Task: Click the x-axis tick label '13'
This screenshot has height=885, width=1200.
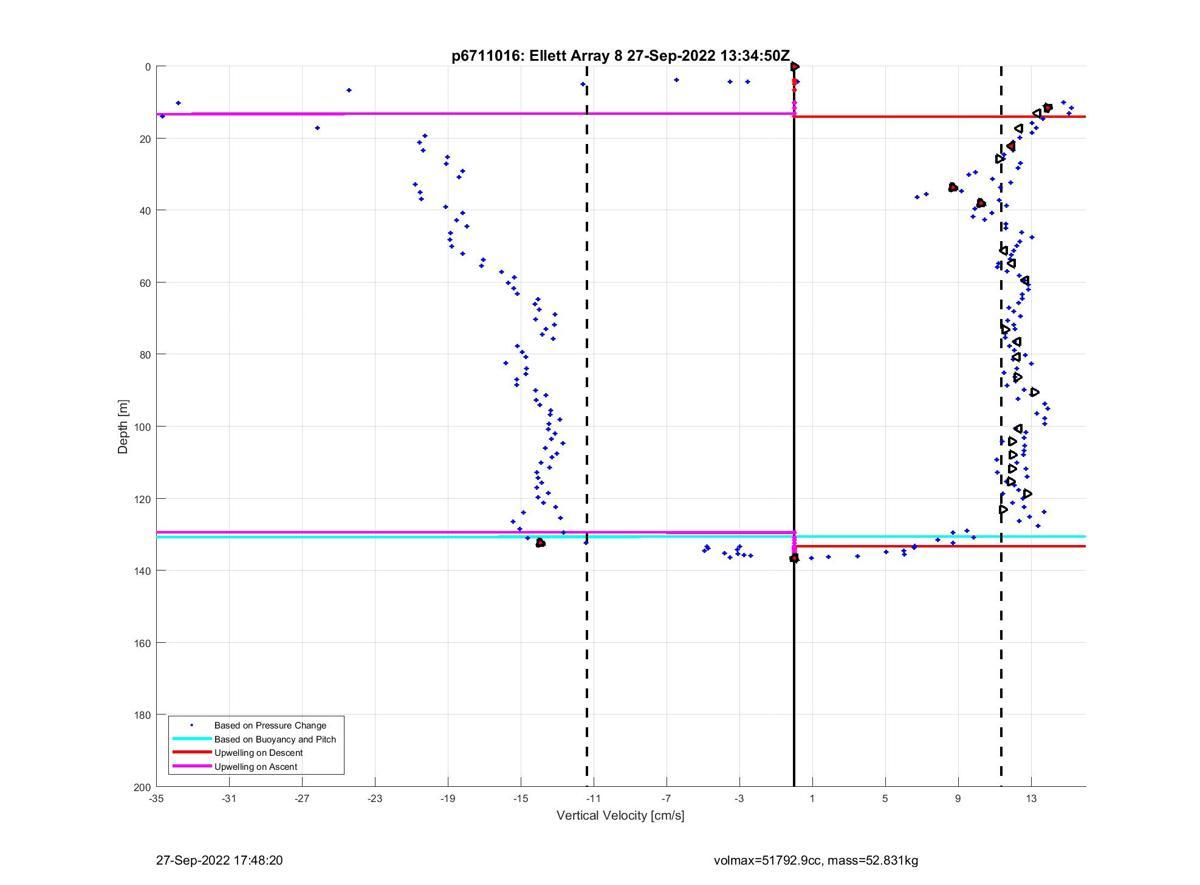Action: point(1031,799)
